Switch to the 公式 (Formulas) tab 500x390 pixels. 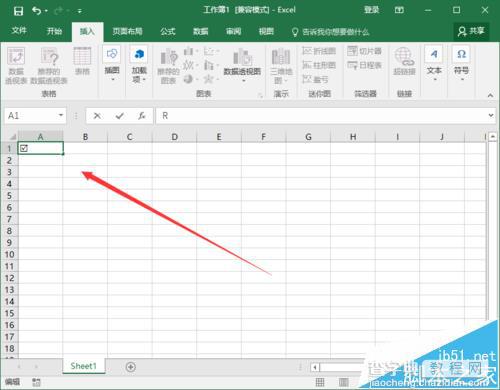click(168, 31)
